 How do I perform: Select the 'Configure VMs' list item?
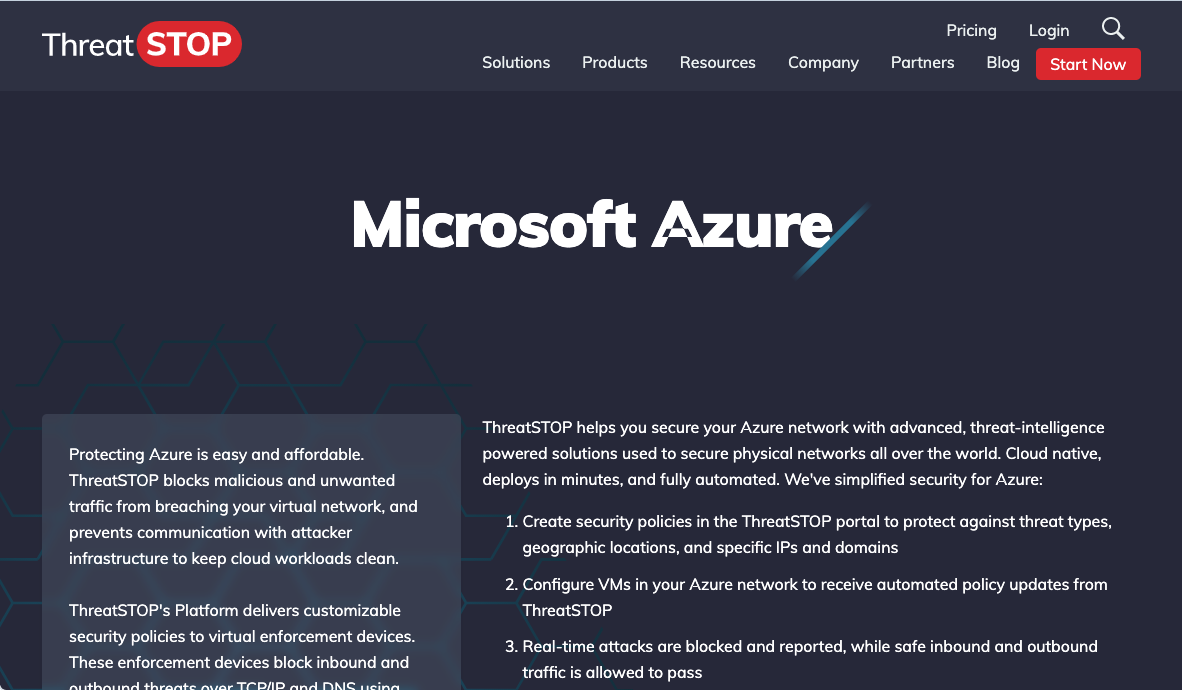pyautogui.click(x=814, y=596)
